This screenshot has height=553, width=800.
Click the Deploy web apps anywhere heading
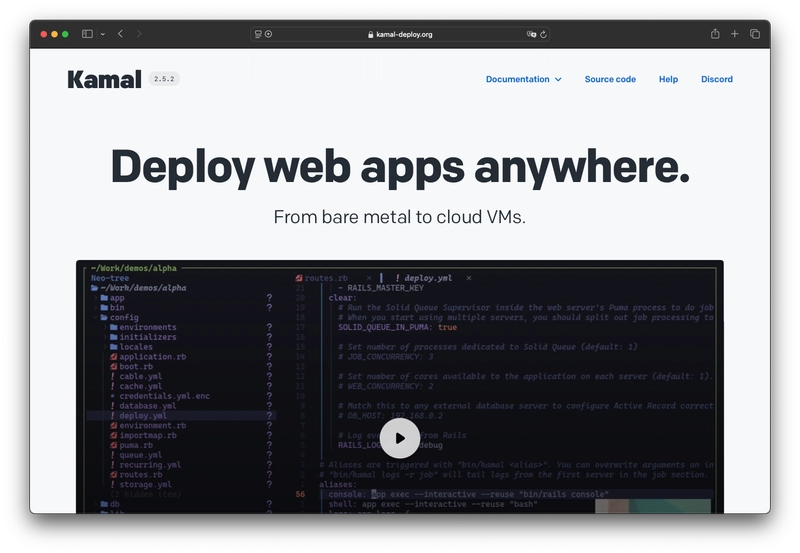click(x=400, y=166)
